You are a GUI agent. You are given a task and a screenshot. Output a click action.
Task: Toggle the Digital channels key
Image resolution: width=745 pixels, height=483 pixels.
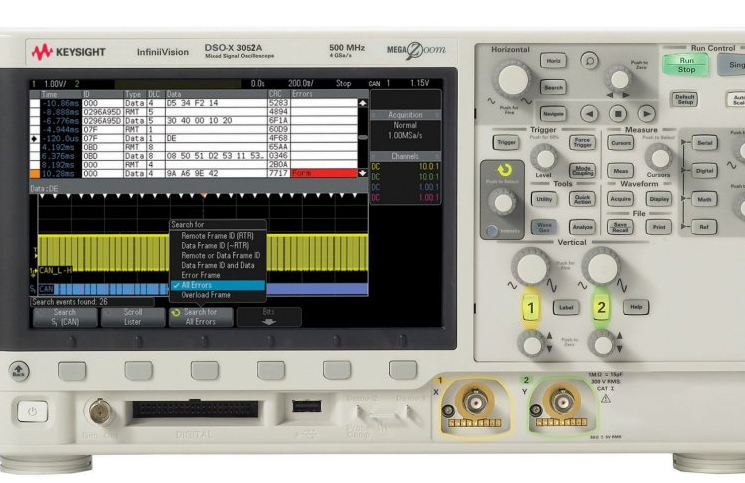(x=705, y=171)
